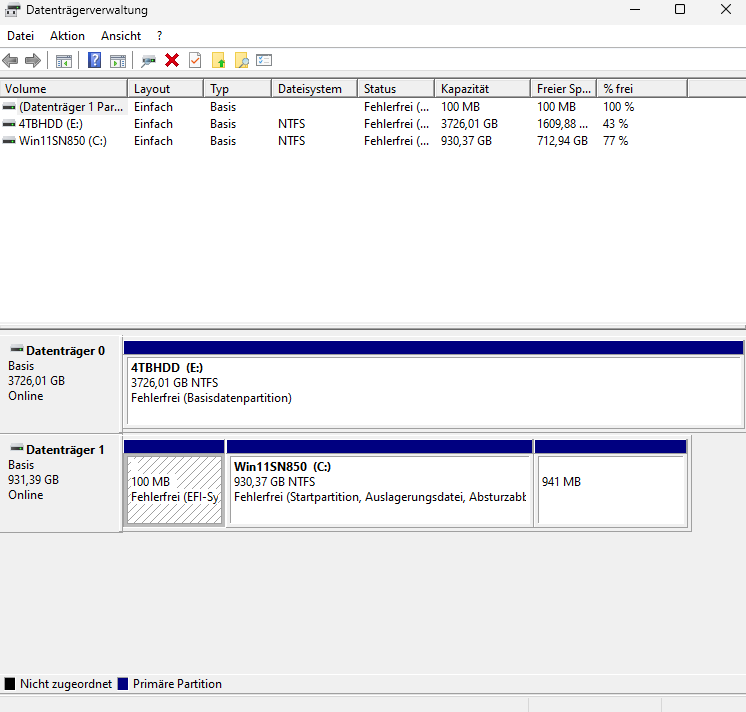The image size is (746, 712).
Task: Click the 43 % free cell
Action: [615, 124]
